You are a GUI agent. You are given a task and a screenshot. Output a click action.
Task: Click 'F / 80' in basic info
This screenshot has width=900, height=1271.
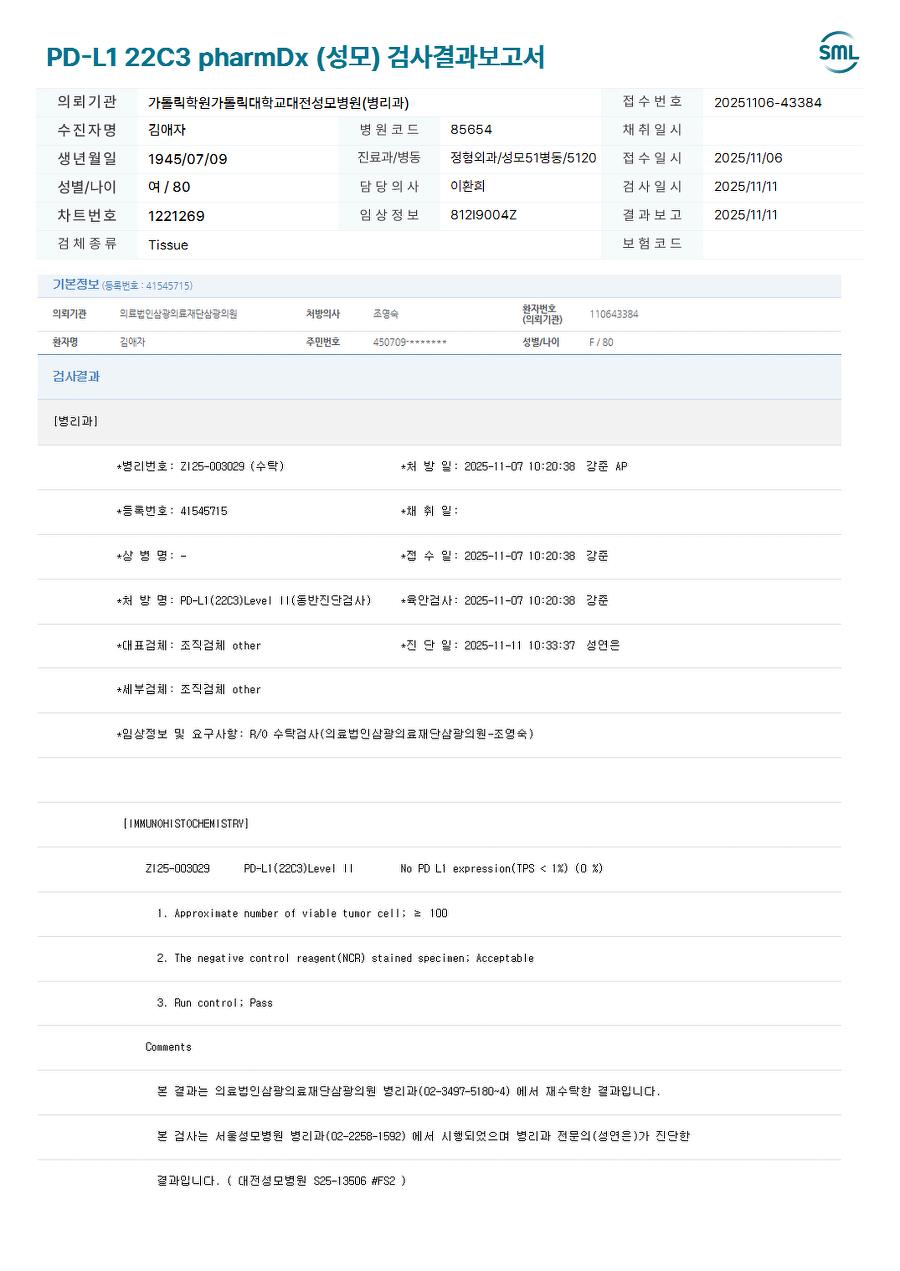coord(601,342)
